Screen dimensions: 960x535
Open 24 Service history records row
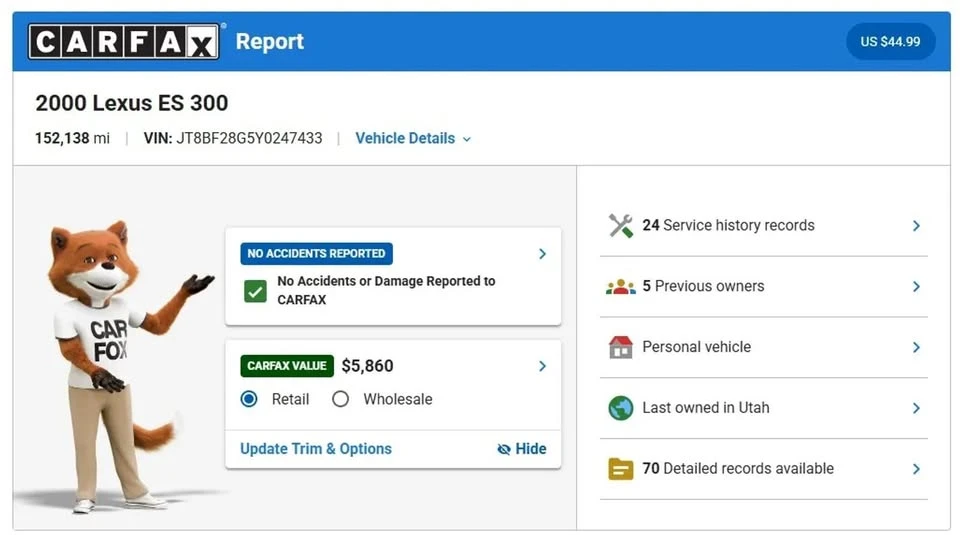tap(763, 225)
